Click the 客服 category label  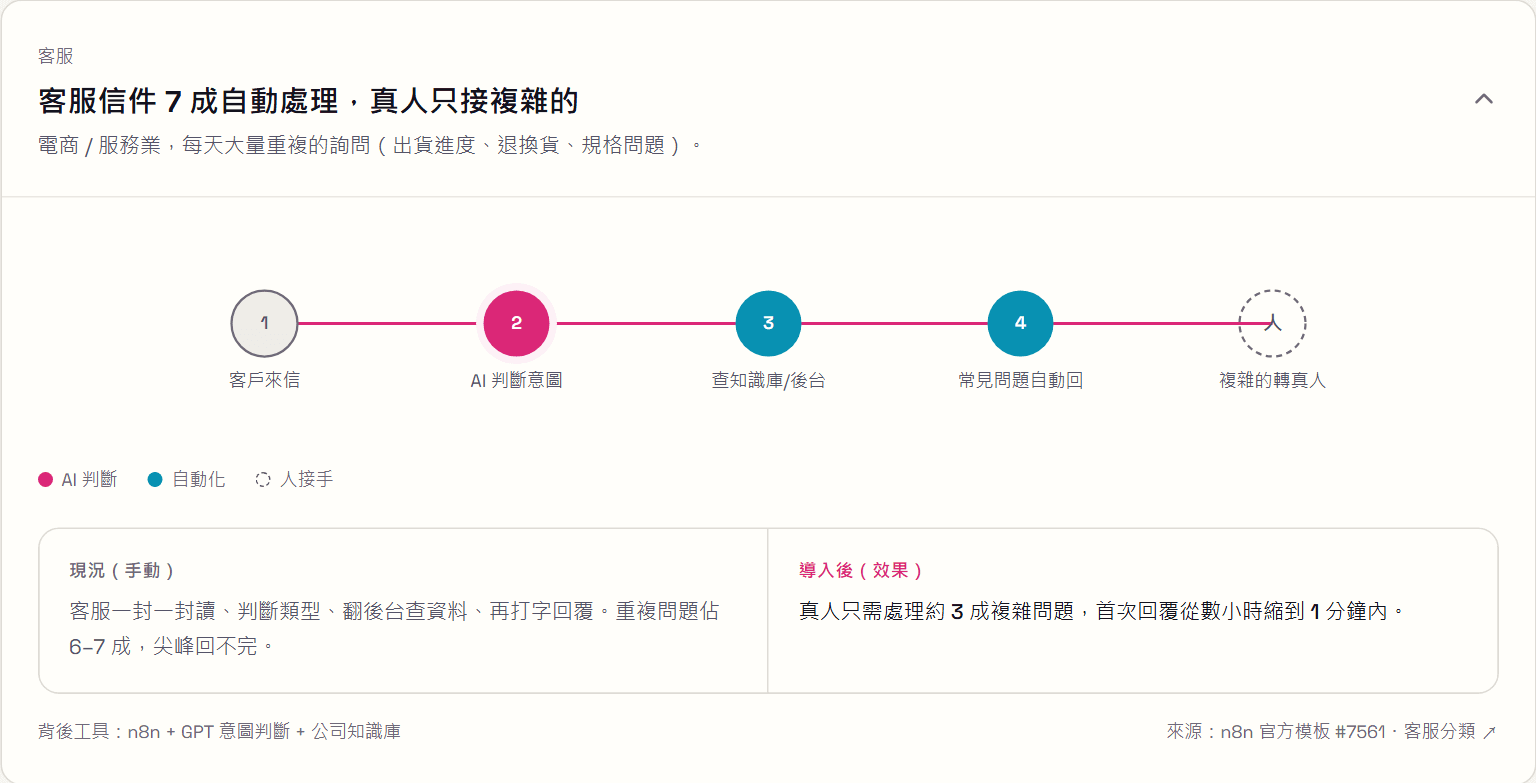(x=55, y=56)
